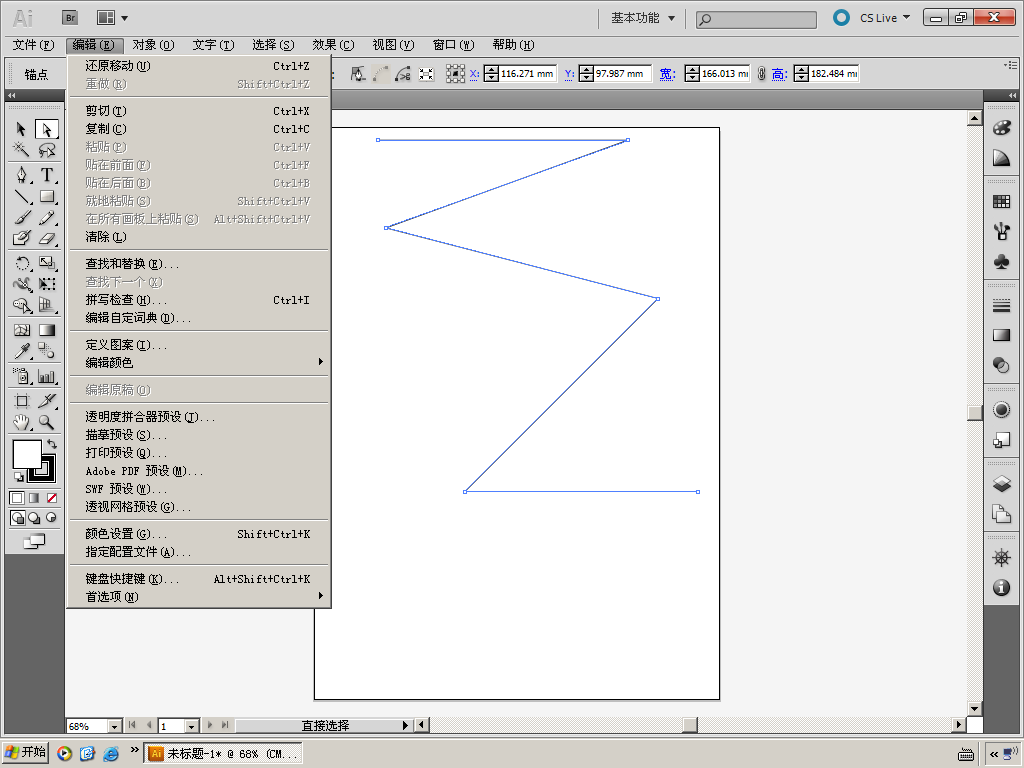
Task: Select the Magic Wand tool
Action: (21, 150)
